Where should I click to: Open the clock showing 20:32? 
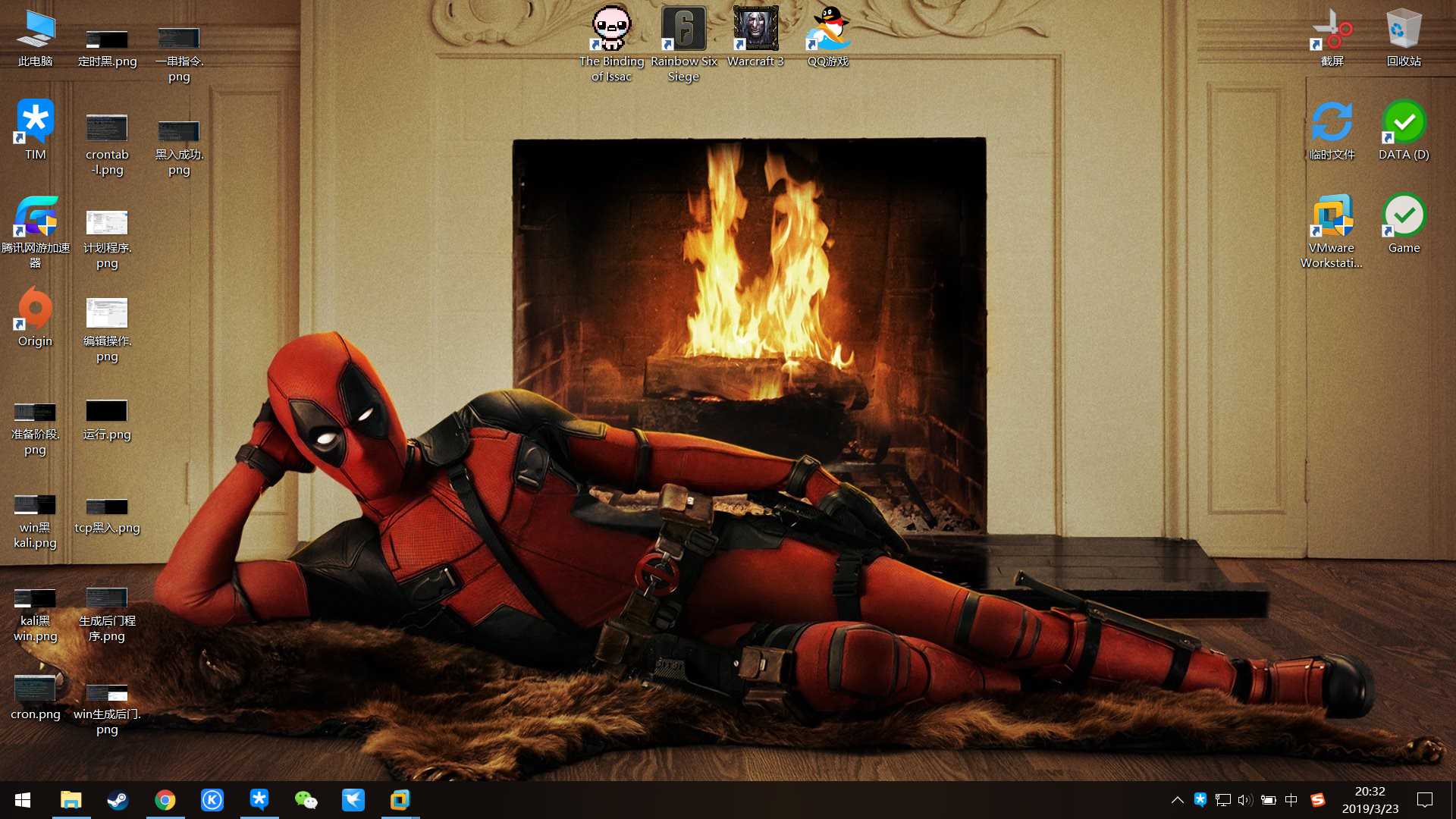(1370, 800)
